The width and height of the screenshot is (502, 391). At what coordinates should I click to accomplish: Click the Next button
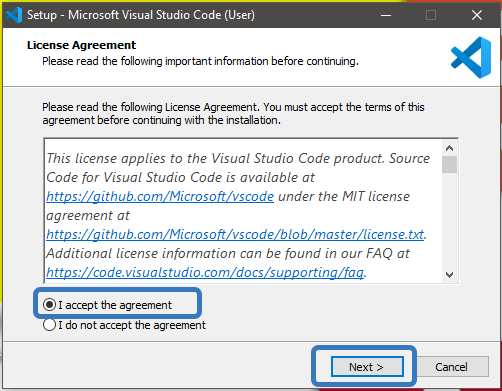point(367,367)
